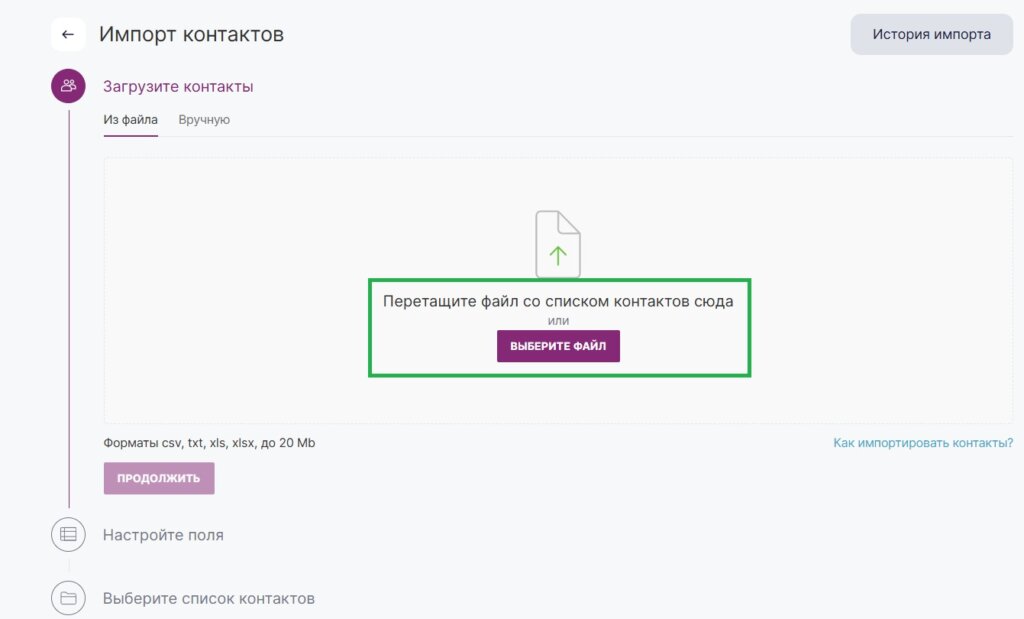Click the file upload document icon
The width and height of the screenshot is (1024, 619).
tap(558, 244)
